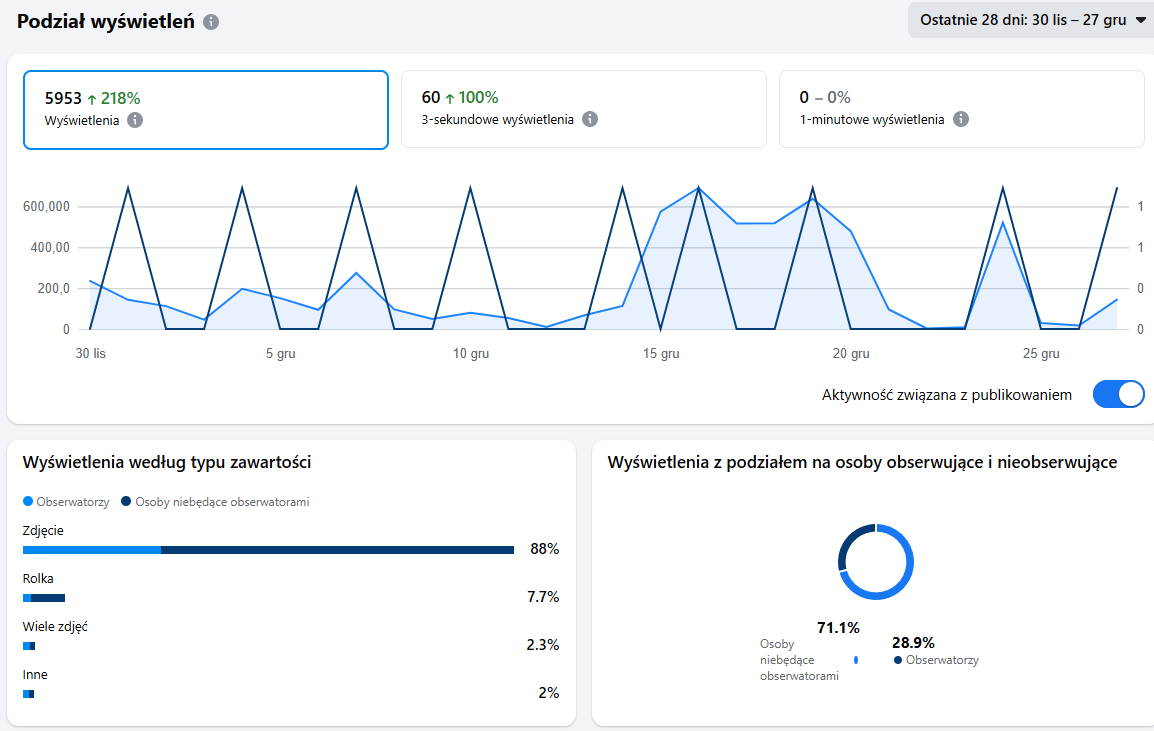1154x731 pixels.
Task: Click the Inne views bar
Action: (x=28, y=693)
